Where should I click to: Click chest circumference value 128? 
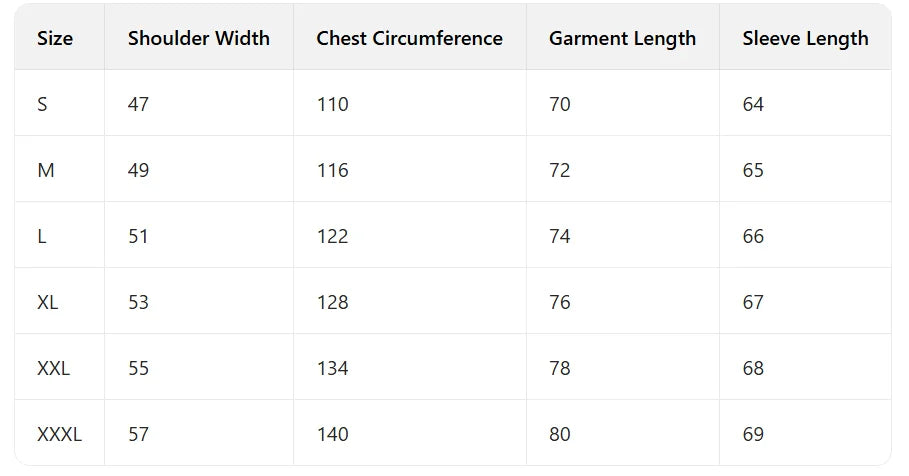tap(332, 302)
